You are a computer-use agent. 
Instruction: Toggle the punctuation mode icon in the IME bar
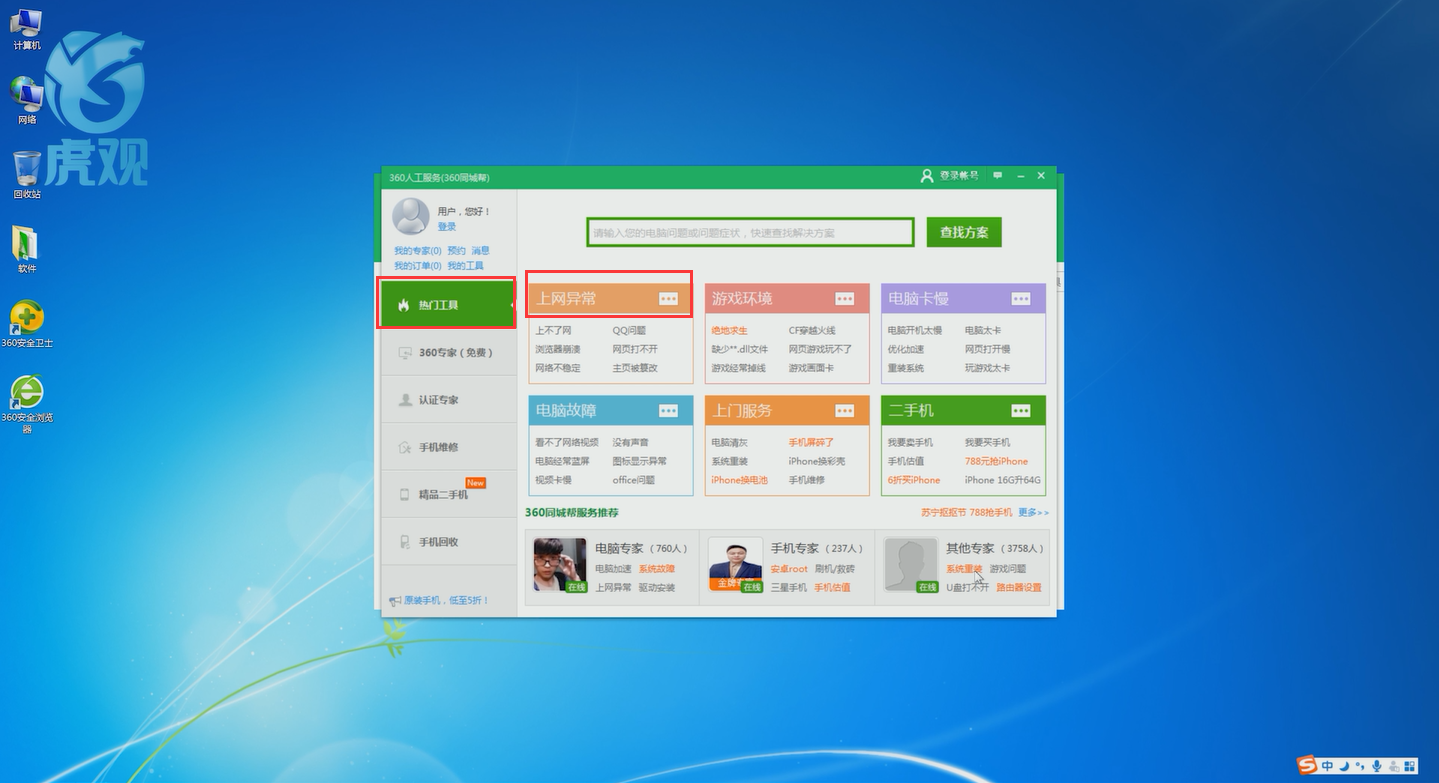coord(1360,767)
